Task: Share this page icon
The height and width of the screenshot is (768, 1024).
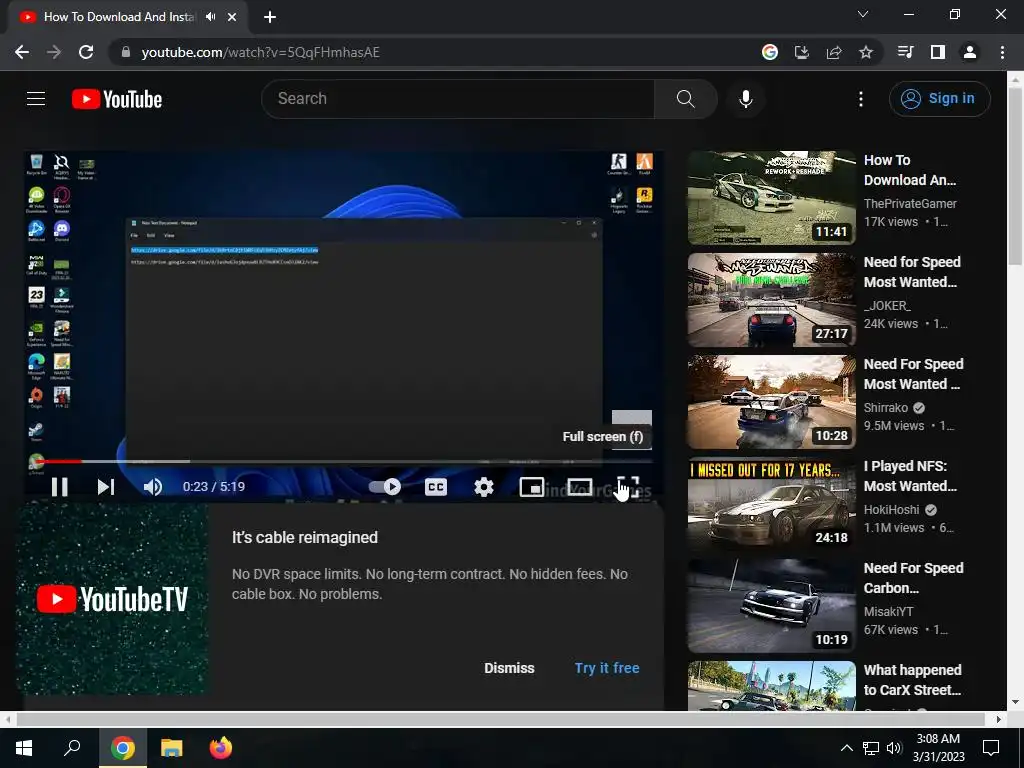Action: pyautogui.click(x=834, y=52)
